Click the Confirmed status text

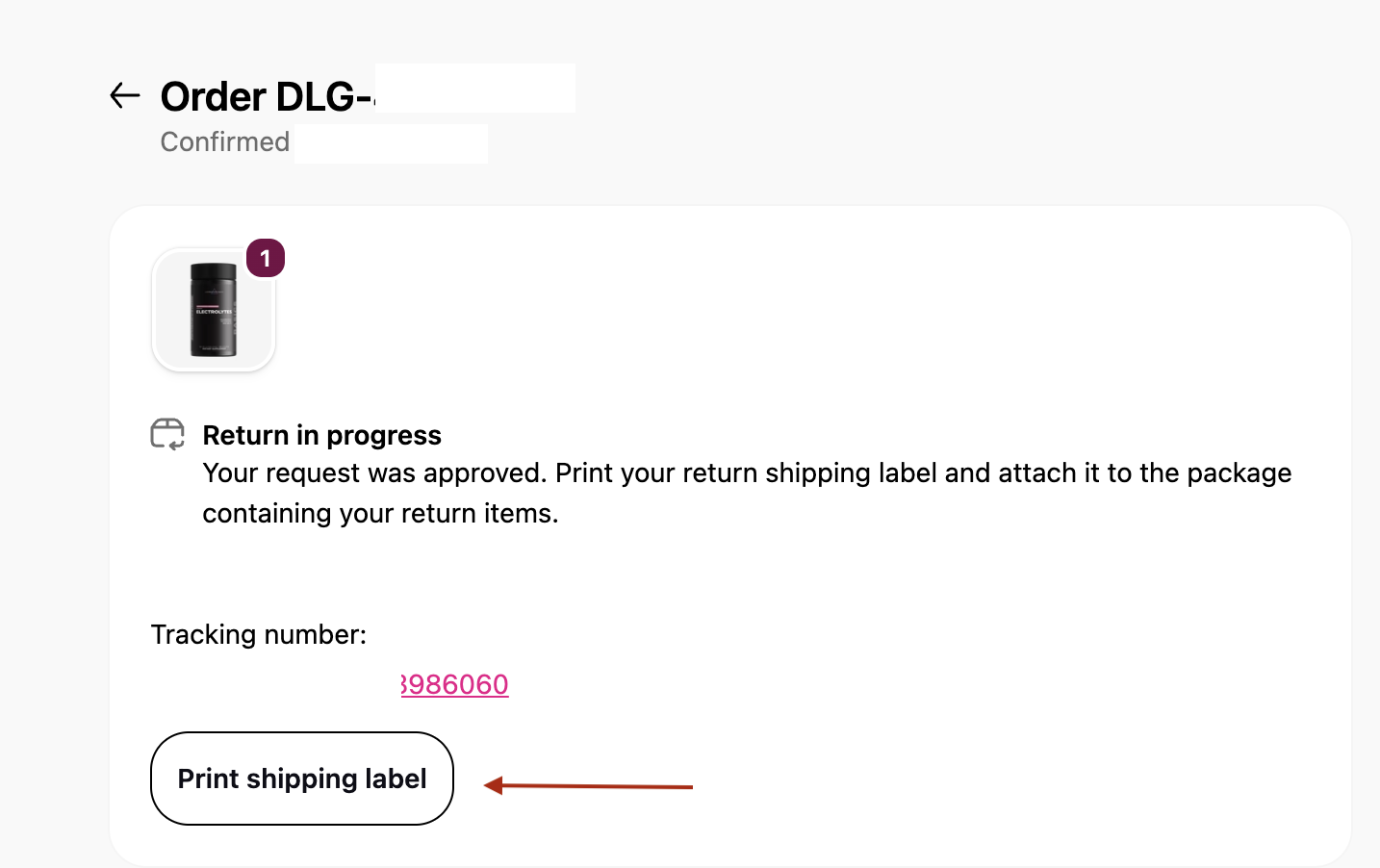click(x=224, y=141)
